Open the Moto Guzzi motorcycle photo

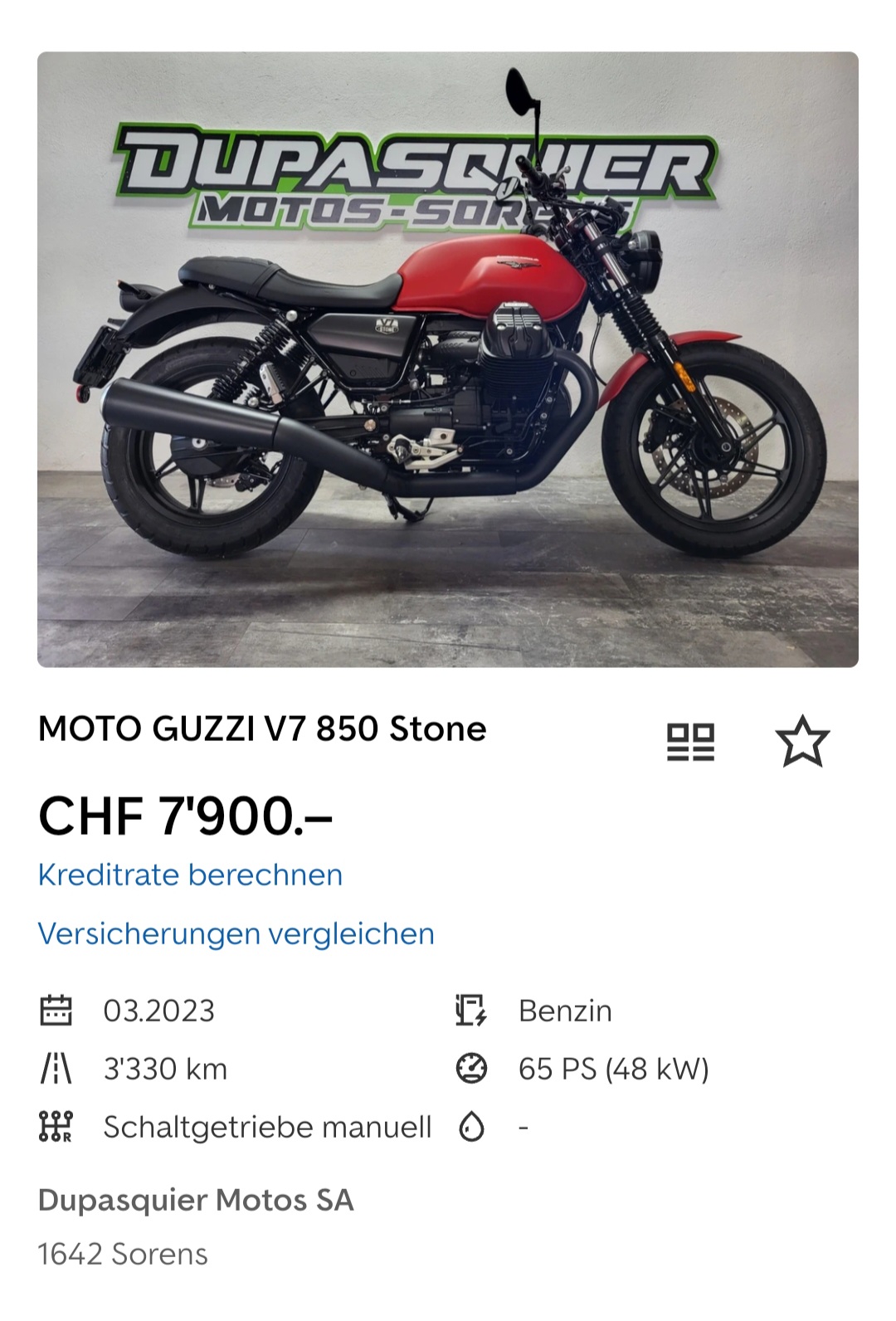pos(448,359)
